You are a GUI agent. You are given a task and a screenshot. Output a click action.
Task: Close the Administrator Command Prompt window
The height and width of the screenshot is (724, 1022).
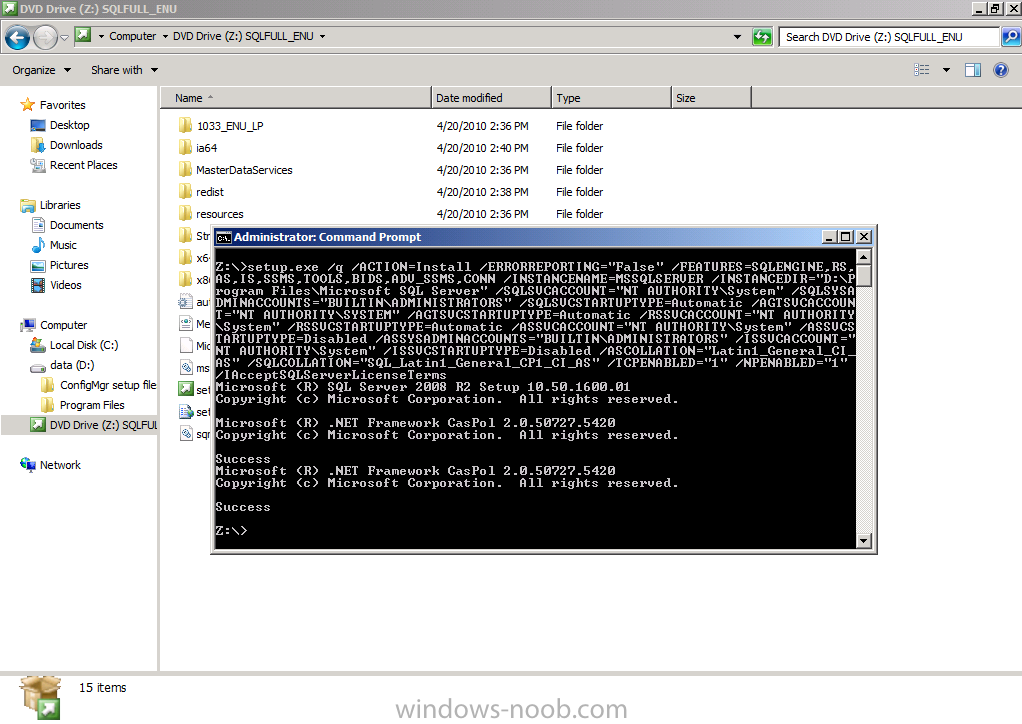864,237
